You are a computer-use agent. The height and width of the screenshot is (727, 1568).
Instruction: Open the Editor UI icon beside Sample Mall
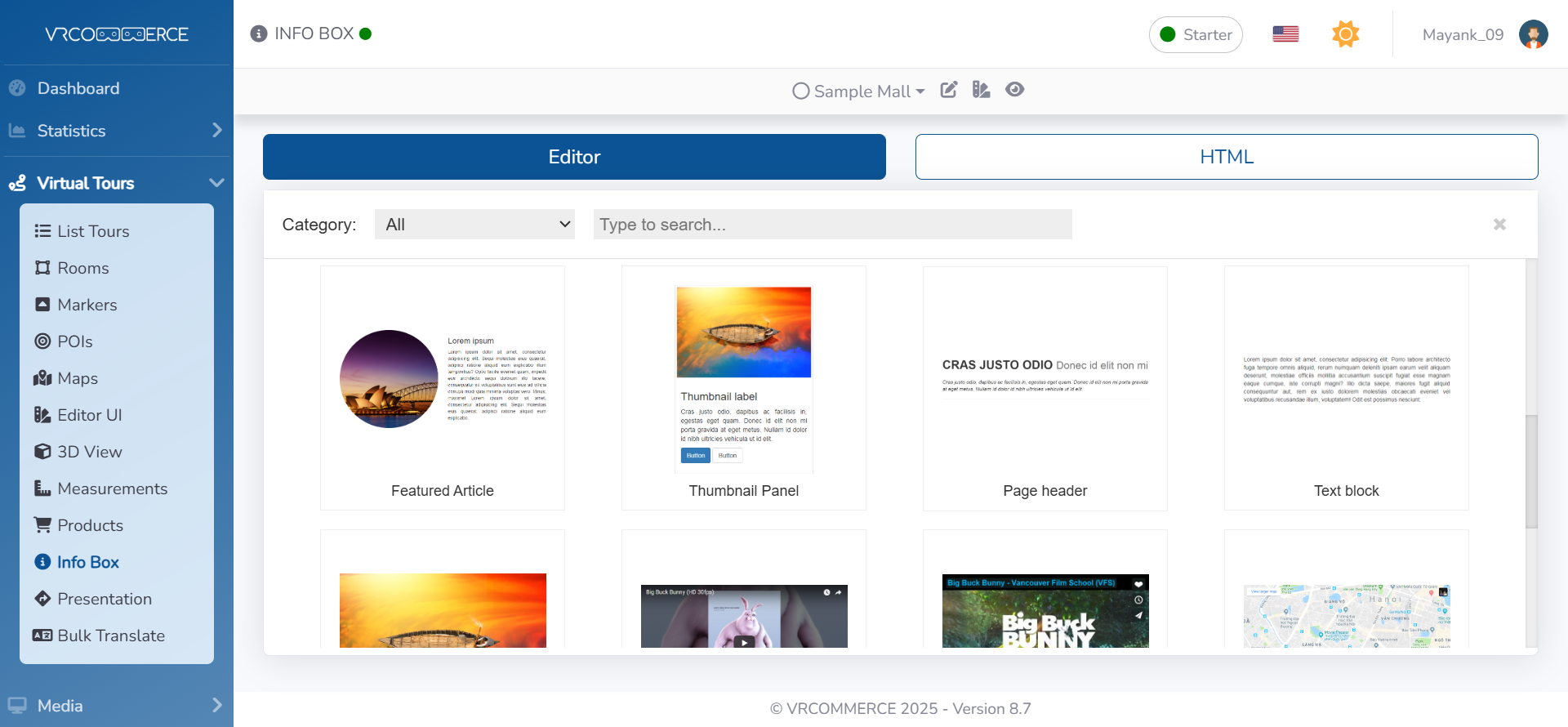(981, 90)
